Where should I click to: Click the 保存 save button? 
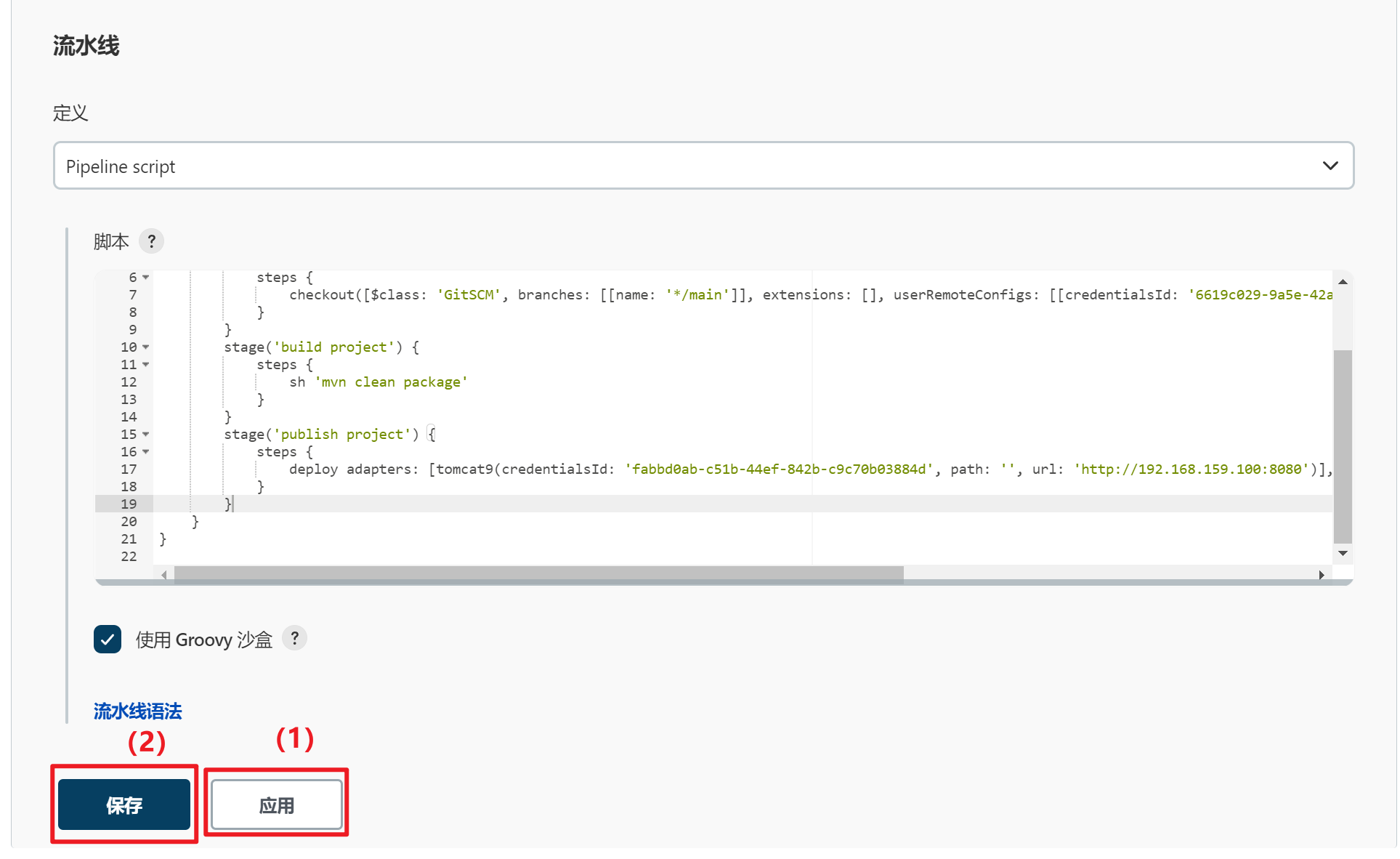coord(124,804)
